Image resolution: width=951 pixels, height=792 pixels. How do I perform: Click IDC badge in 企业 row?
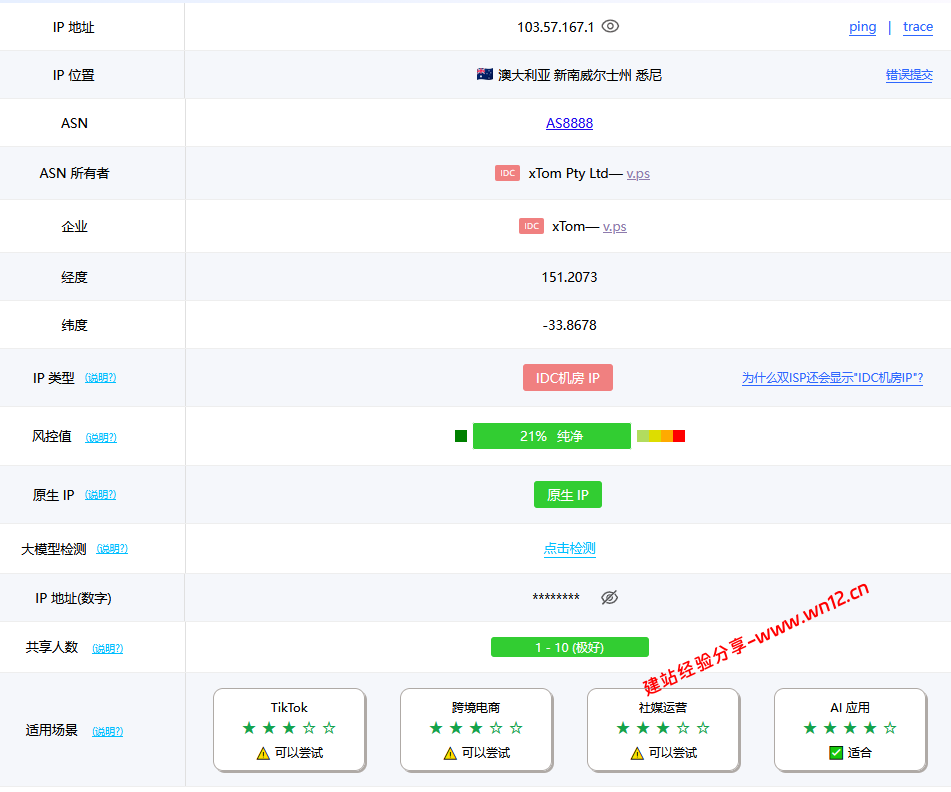click(x=531, y=226)
